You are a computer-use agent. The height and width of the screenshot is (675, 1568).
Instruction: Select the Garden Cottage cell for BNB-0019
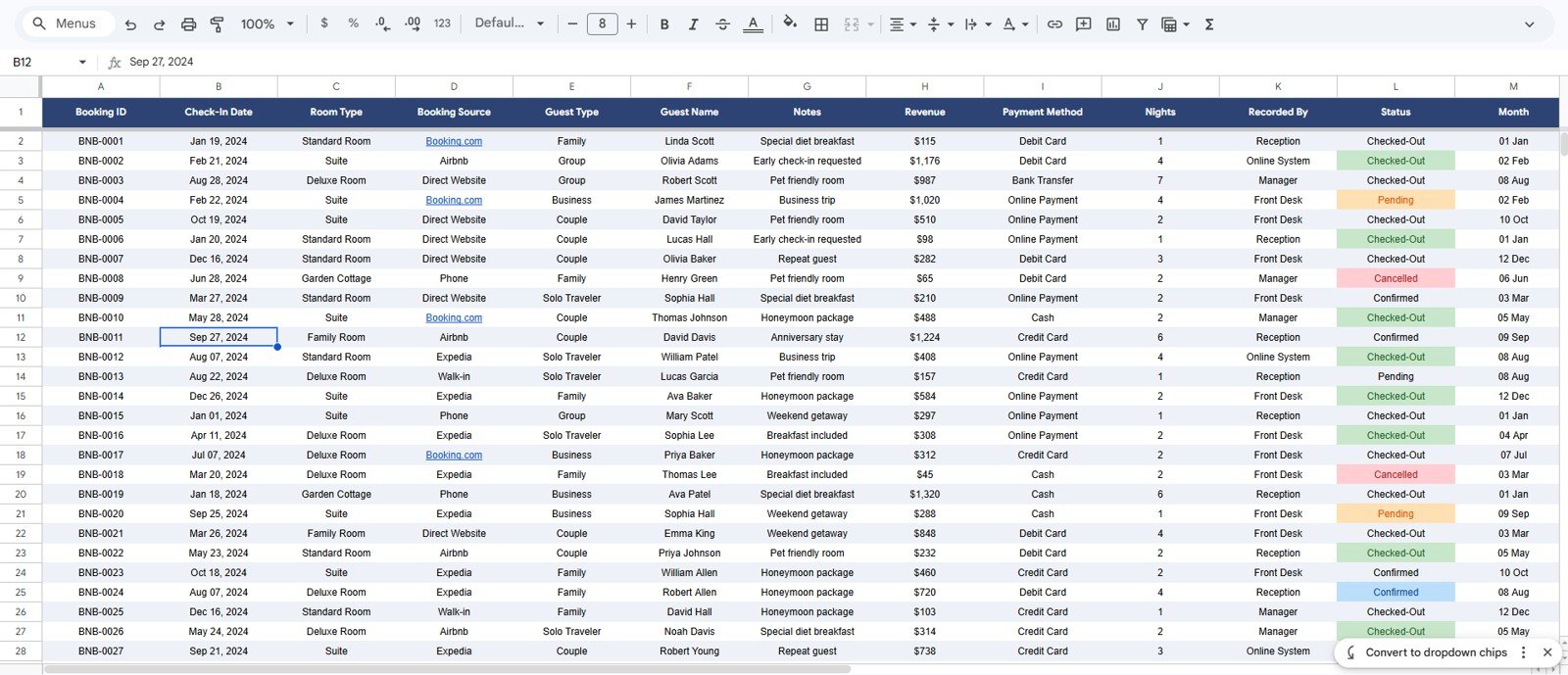(x=336, y=494)
